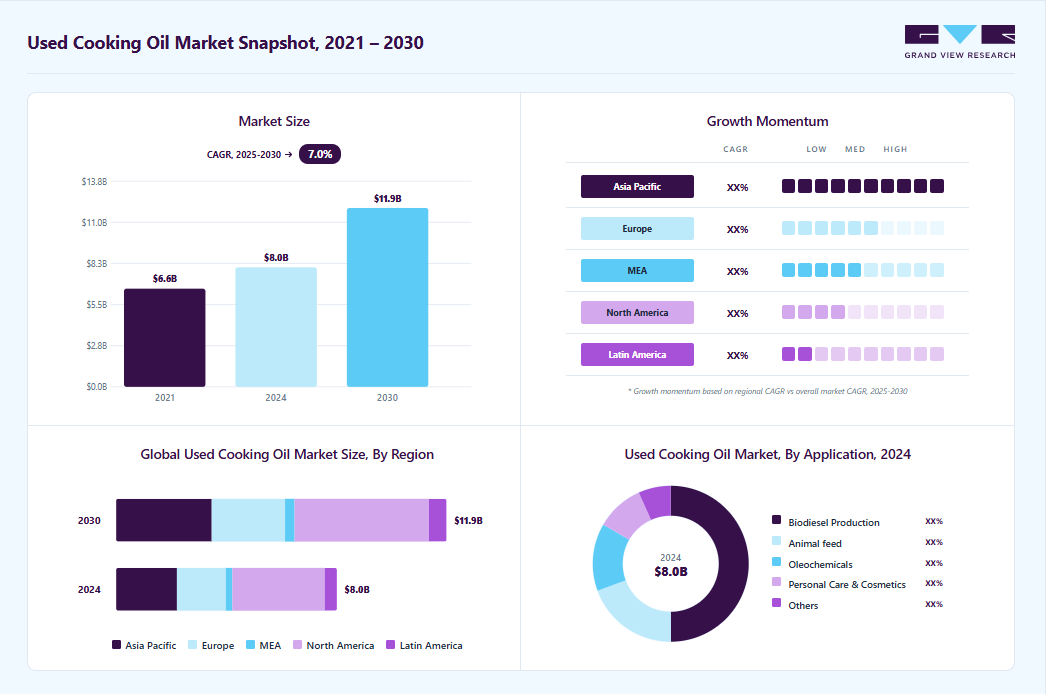Click the dashboard title Used Cooking Oil Market Snapshot

pyautogui.click(x=225, y=43)
